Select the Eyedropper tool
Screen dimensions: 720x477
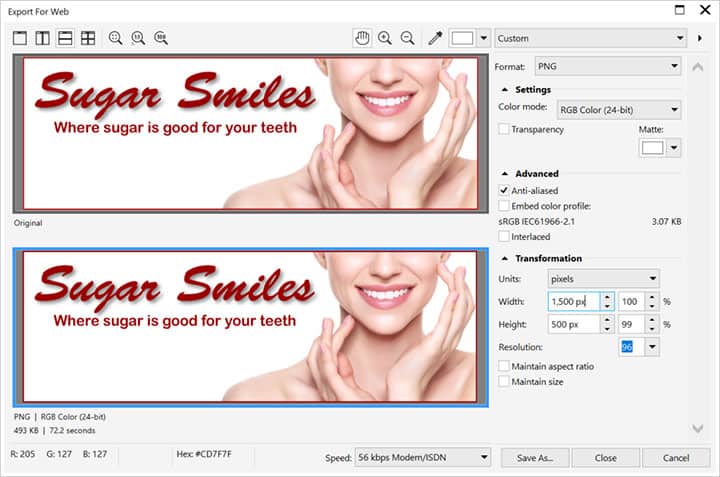pos(435,38)
